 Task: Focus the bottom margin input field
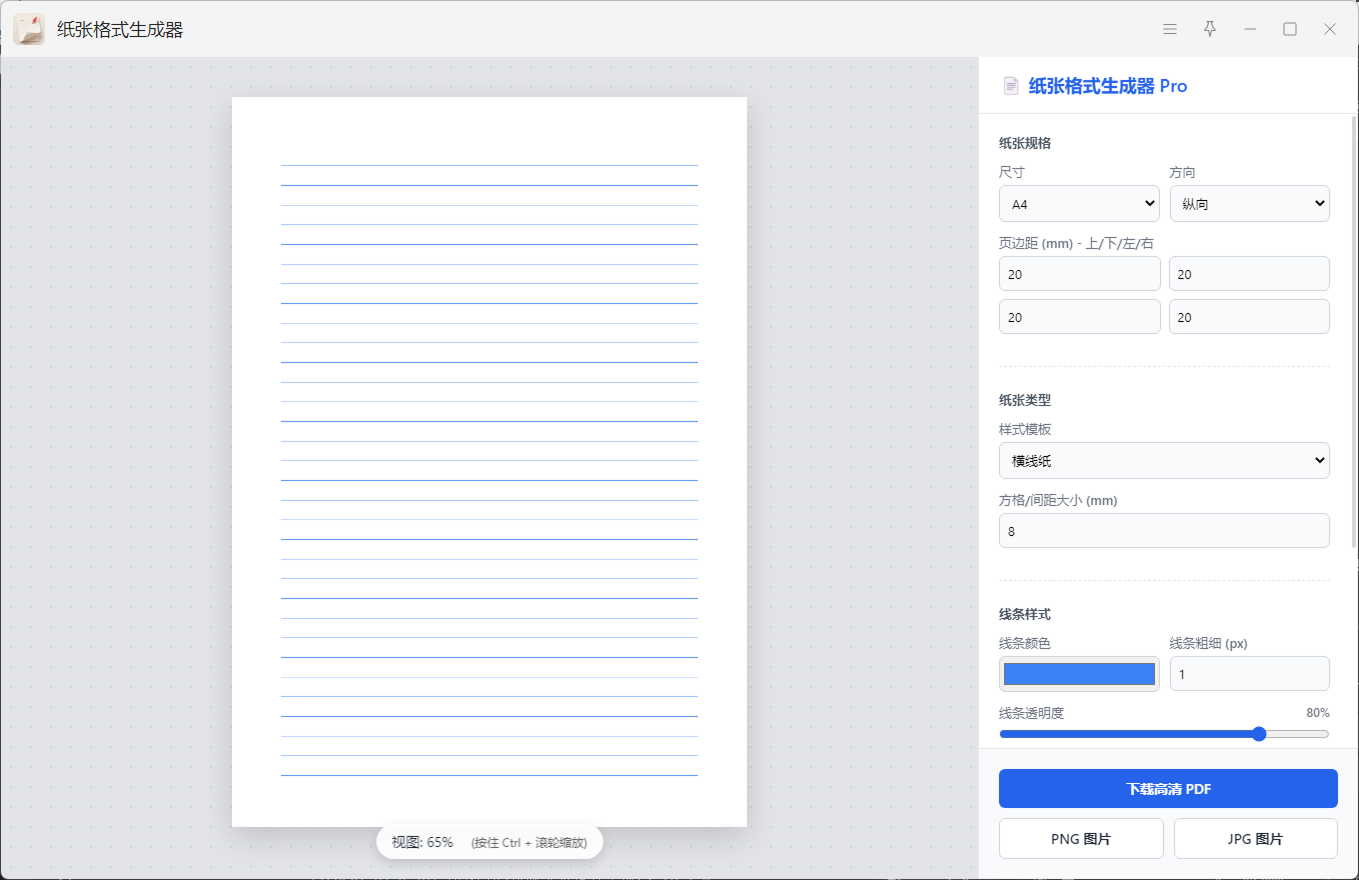coord(1249,274)
